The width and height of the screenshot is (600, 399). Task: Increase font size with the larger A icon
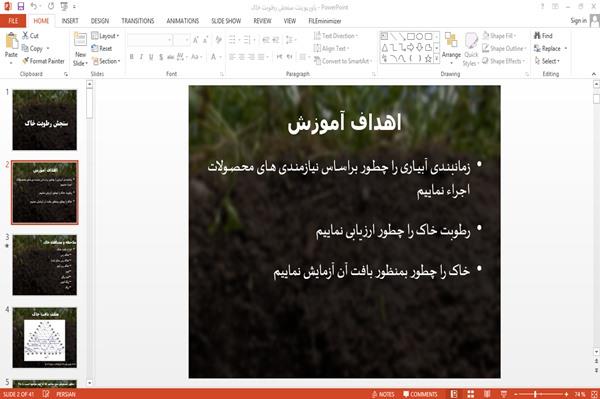tap(196, 40)
